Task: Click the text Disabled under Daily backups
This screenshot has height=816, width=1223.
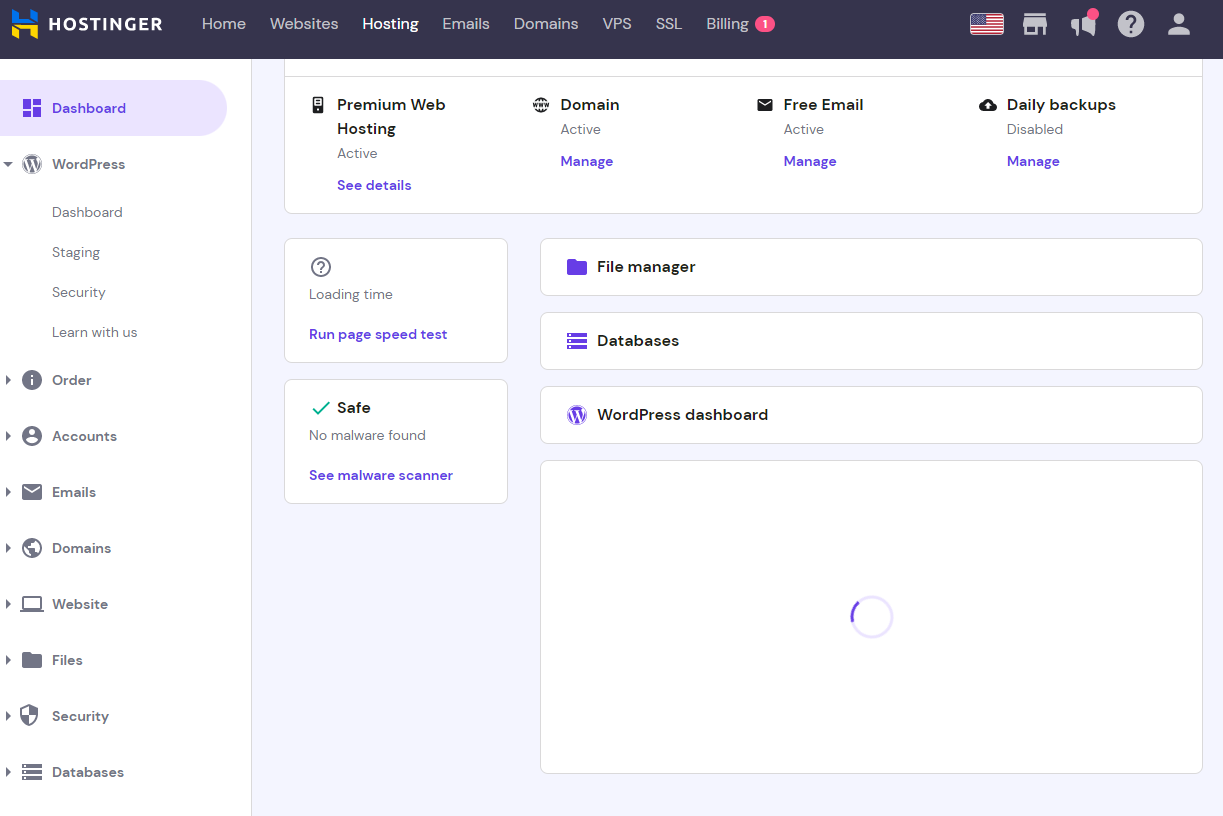Action: tap(1035, 129)
